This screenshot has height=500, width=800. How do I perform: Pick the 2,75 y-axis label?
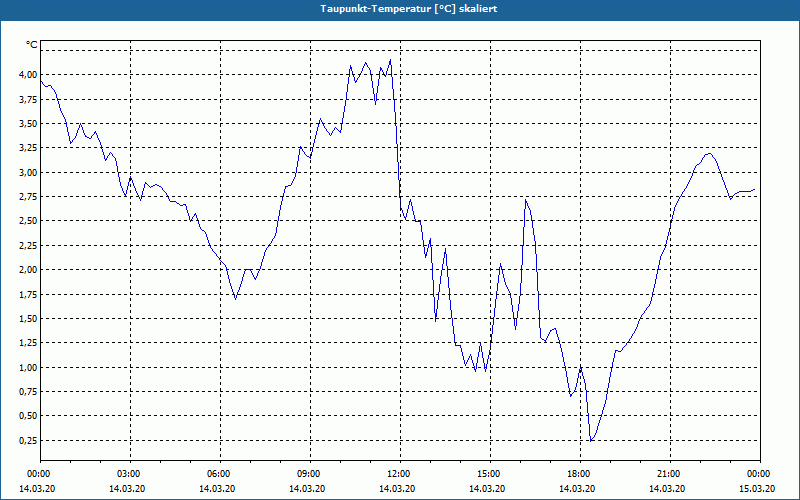click(x=28, y=197)
